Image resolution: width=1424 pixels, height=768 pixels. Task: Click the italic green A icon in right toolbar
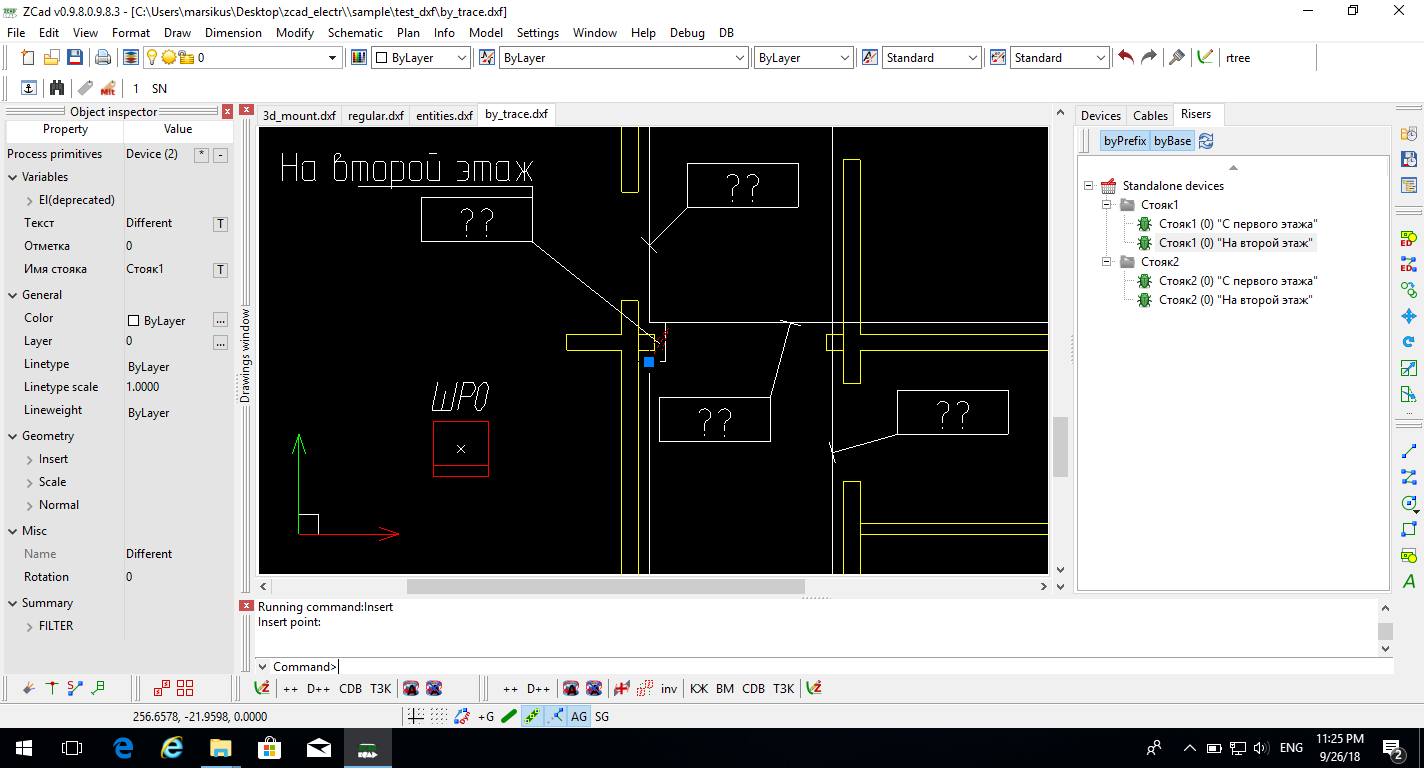click(1409, 581)
